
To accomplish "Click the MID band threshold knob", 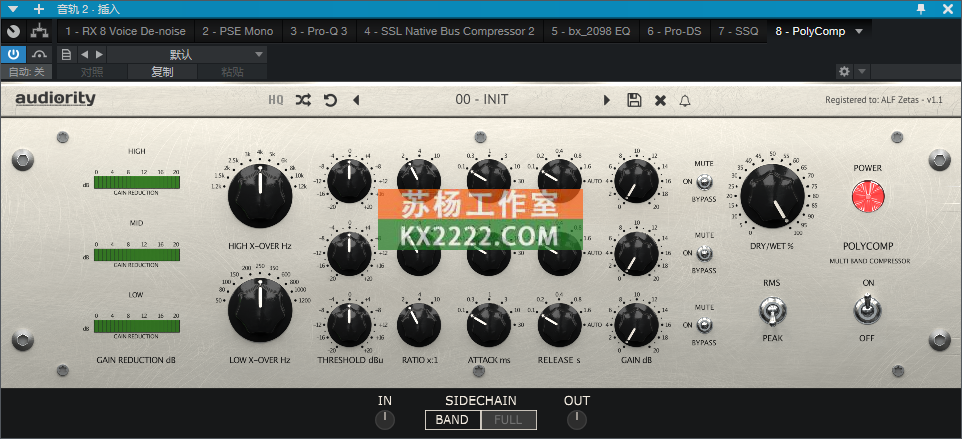I will [350, 253].
